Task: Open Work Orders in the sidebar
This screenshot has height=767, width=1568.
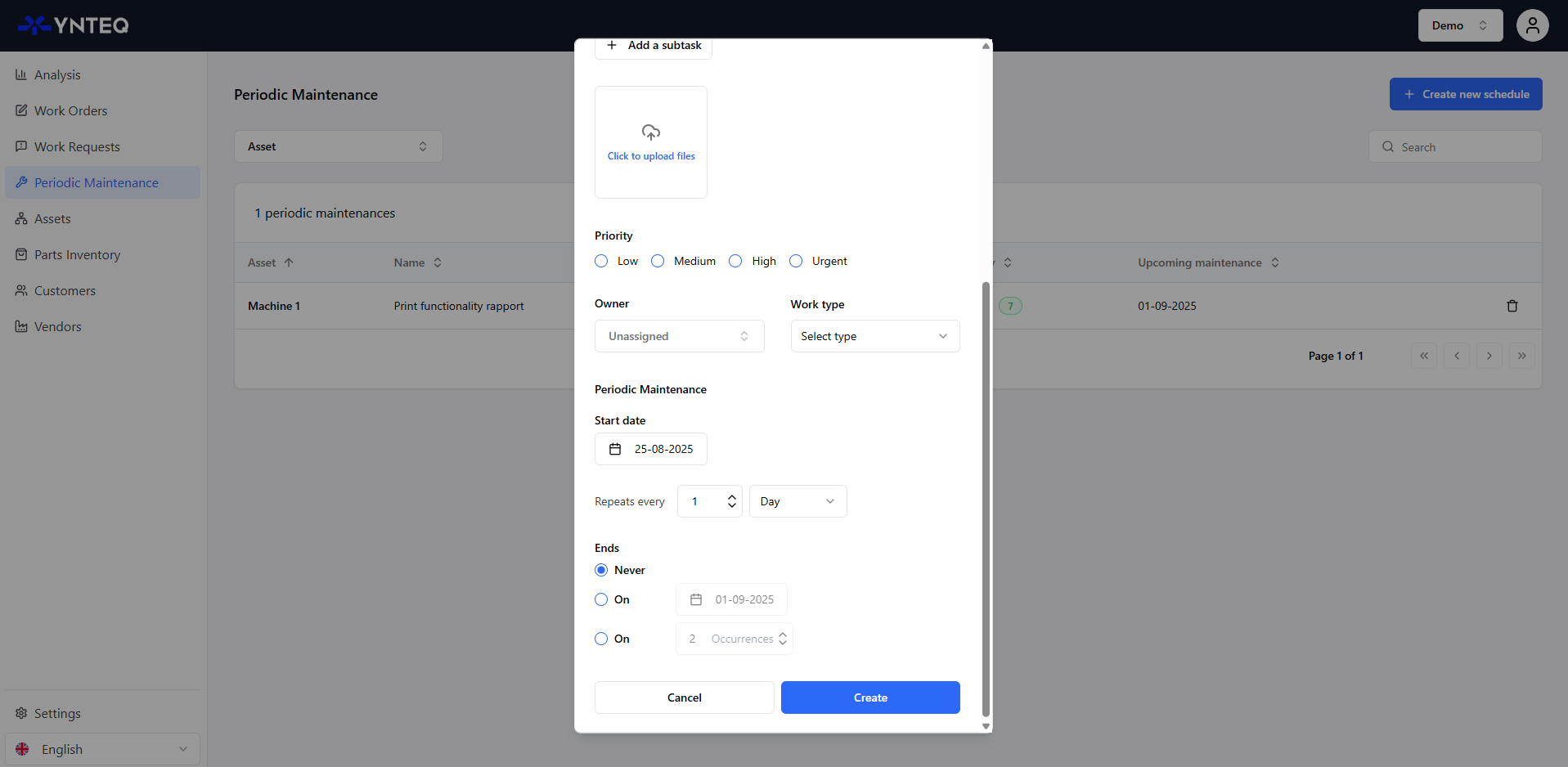Action: [x=70, y=110]
